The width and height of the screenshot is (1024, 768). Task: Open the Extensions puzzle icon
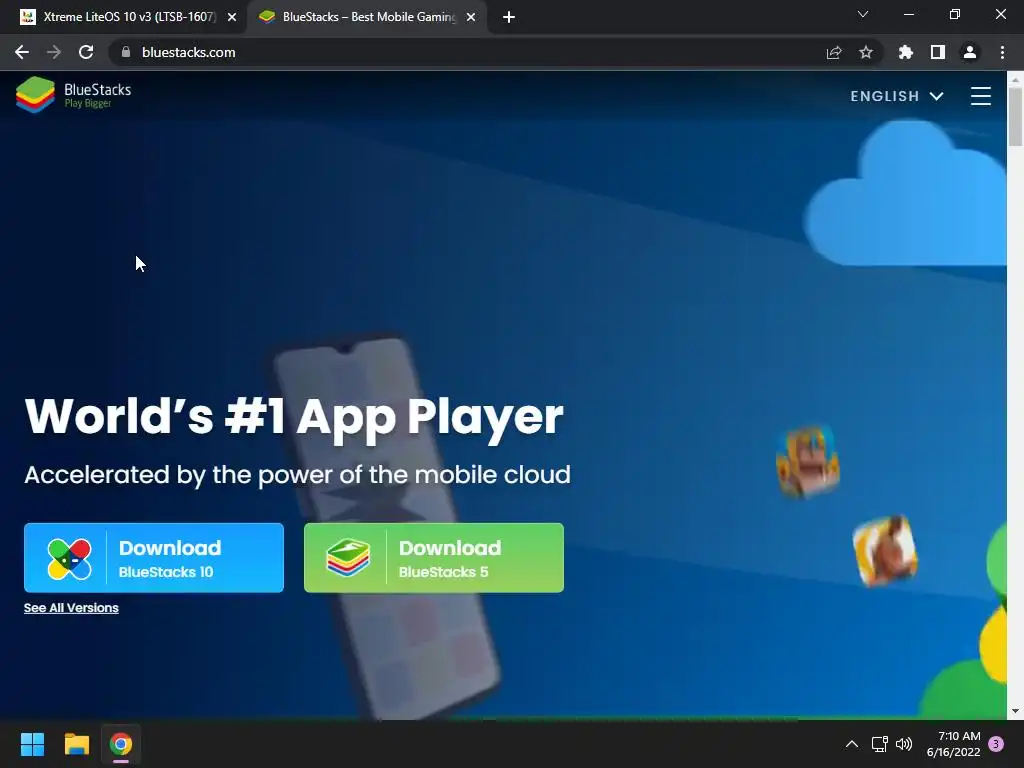(x=906, y=52)
